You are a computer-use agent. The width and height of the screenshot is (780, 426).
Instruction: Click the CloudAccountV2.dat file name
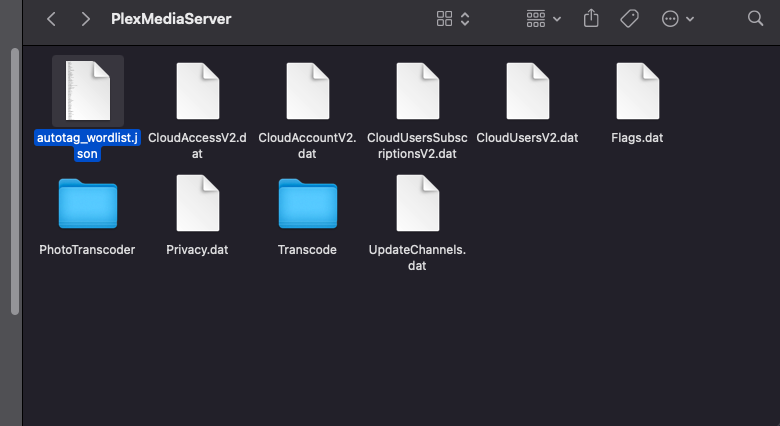click(x=307, y=145)
